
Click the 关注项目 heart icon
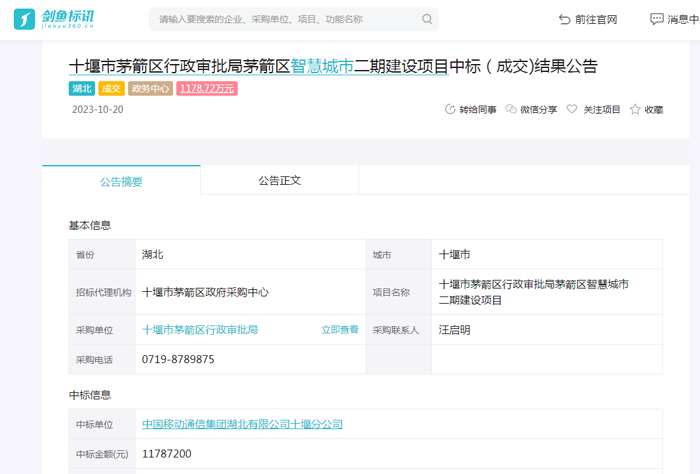tap(571, 109)
